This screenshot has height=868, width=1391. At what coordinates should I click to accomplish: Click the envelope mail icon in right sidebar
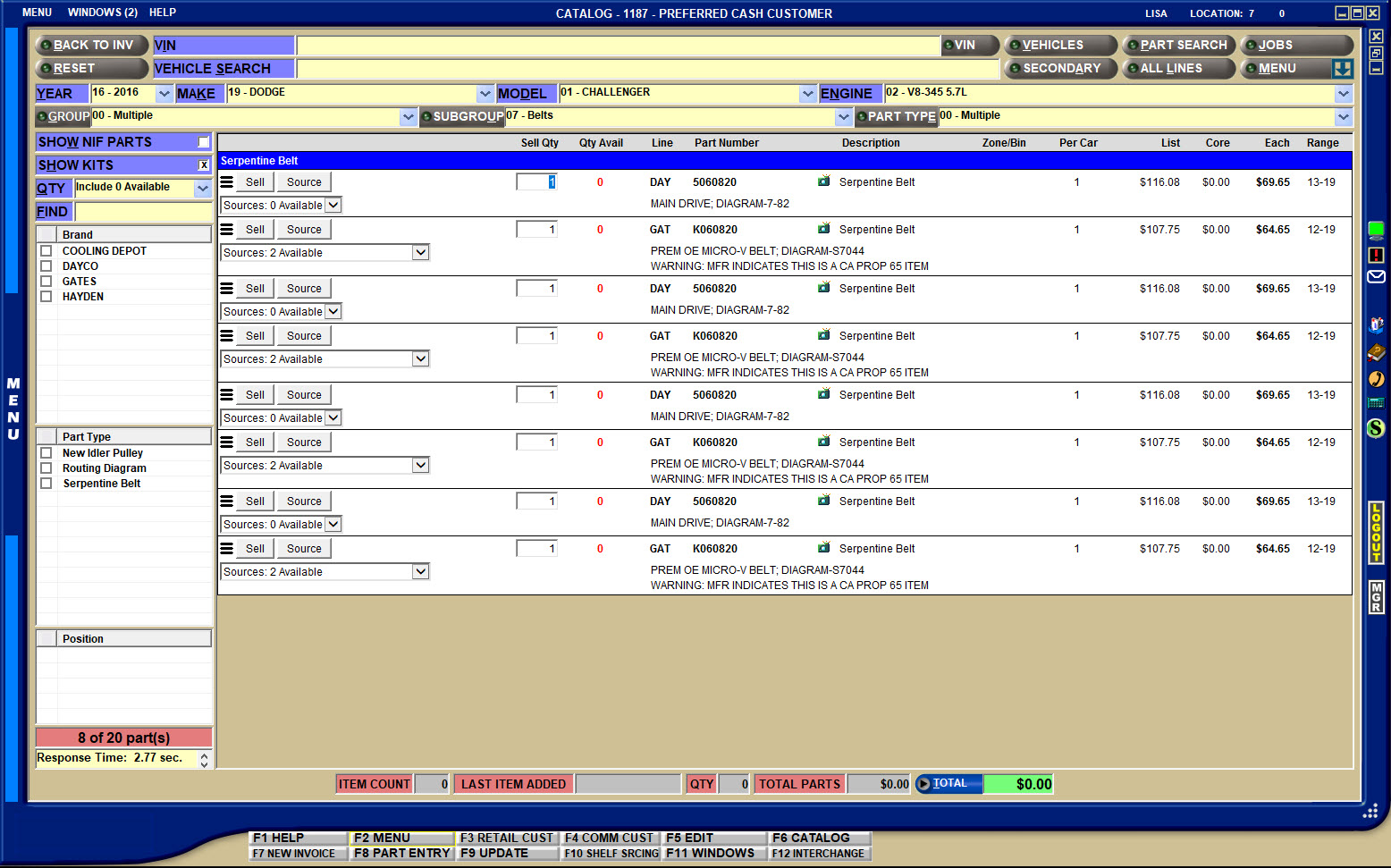1376,277
